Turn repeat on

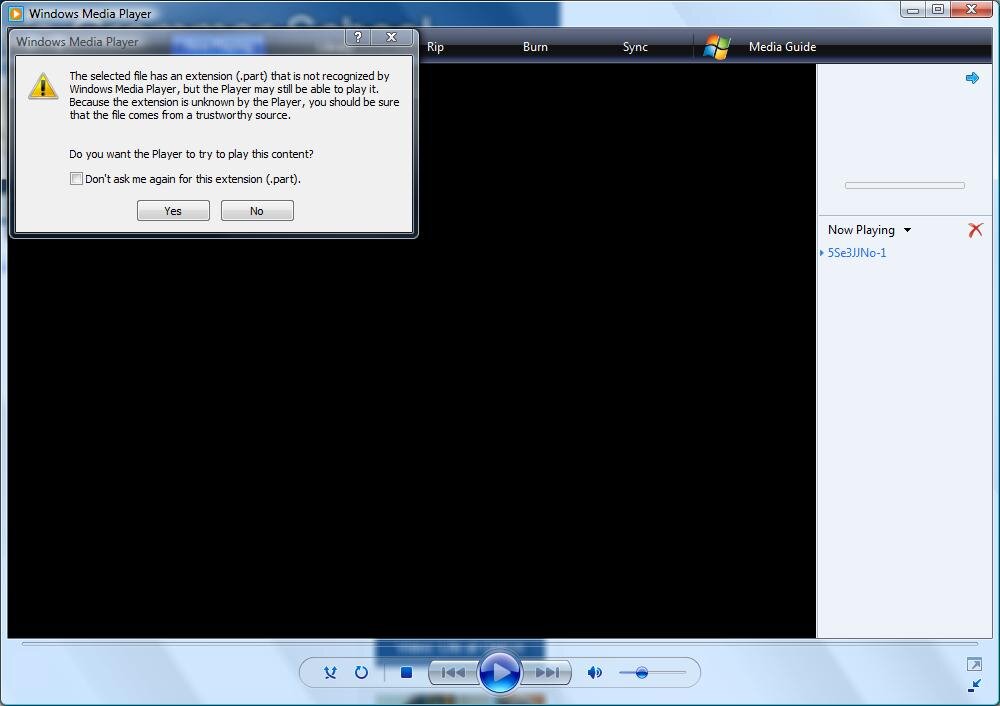[x=361, y=672]
